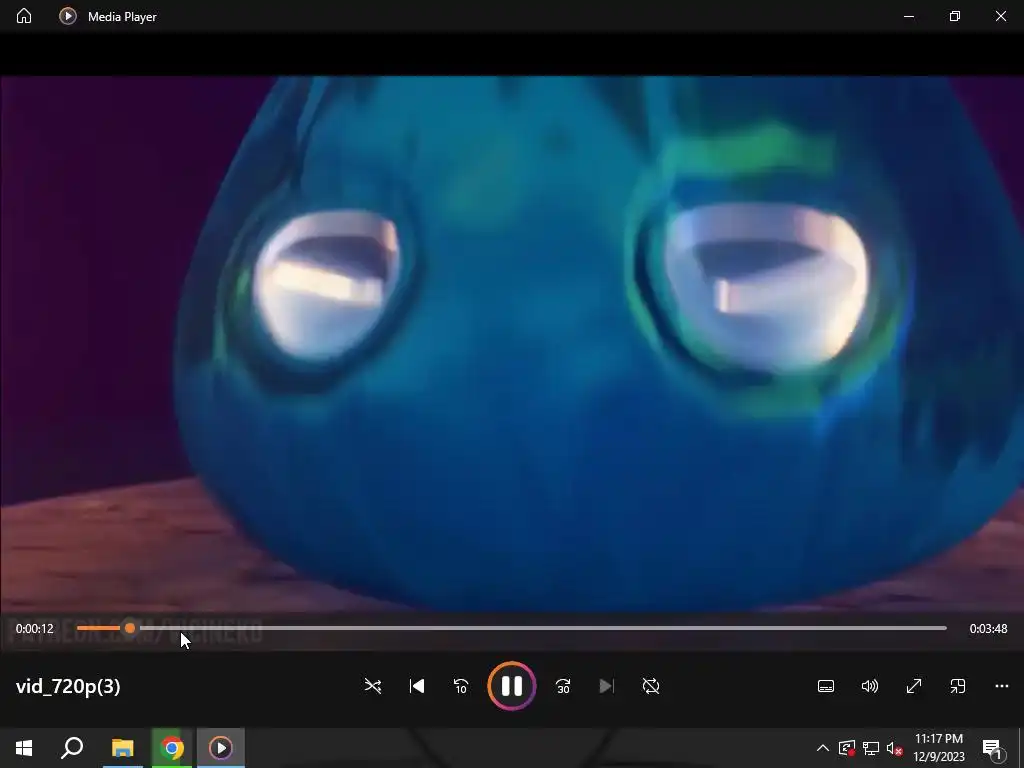Skip to previous track
Viewport: 1024px width, 768px height.
417,686
